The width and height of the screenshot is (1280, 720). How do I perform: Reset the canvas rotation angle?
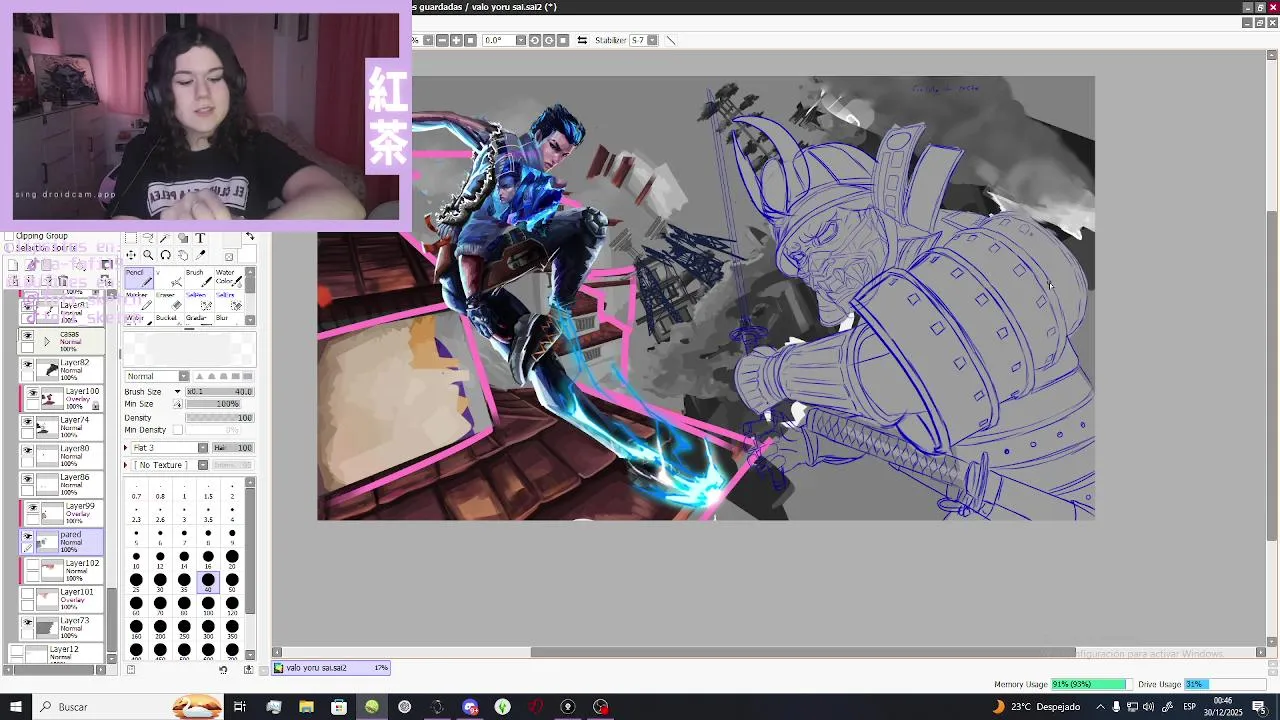click(563, 40)
